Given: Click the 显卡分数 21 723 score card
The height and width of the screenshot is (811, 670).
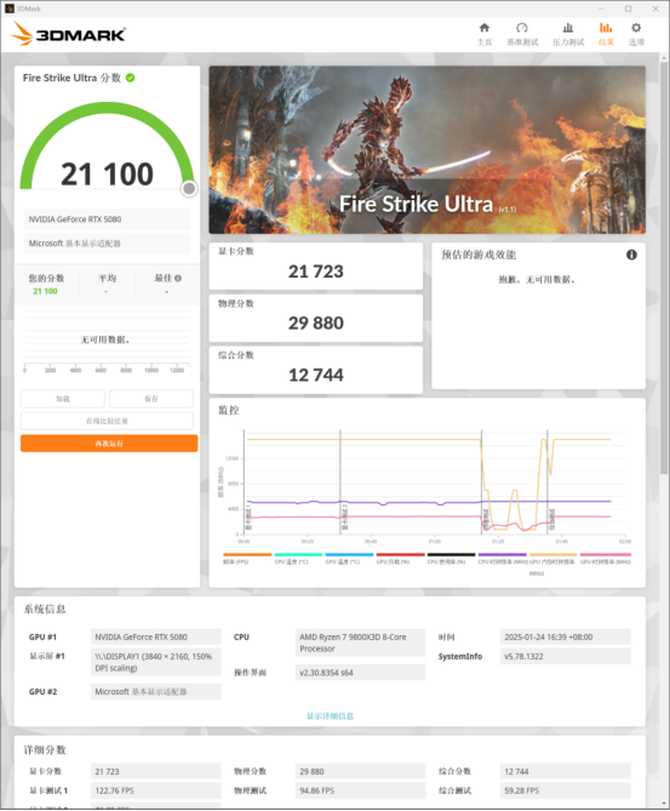Looking at the screenshot, I should tap(316, 266).
